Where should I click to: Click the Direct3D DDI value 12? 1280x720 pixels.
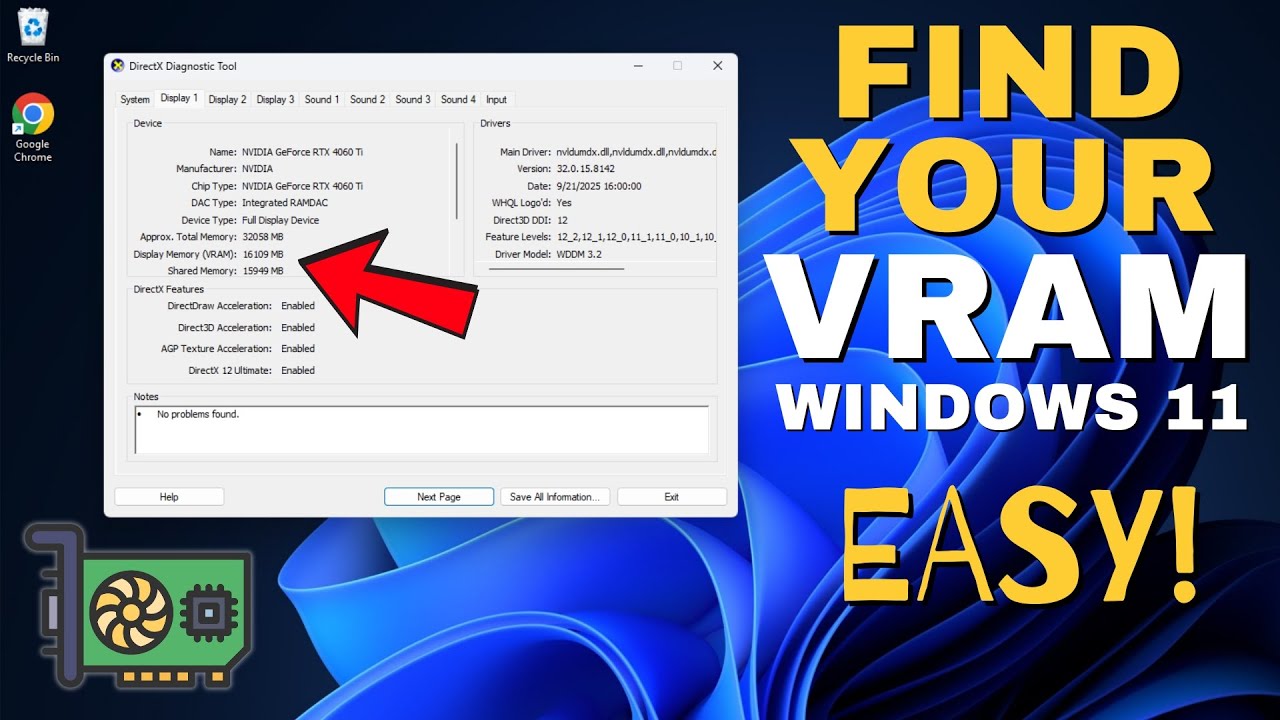562,220
